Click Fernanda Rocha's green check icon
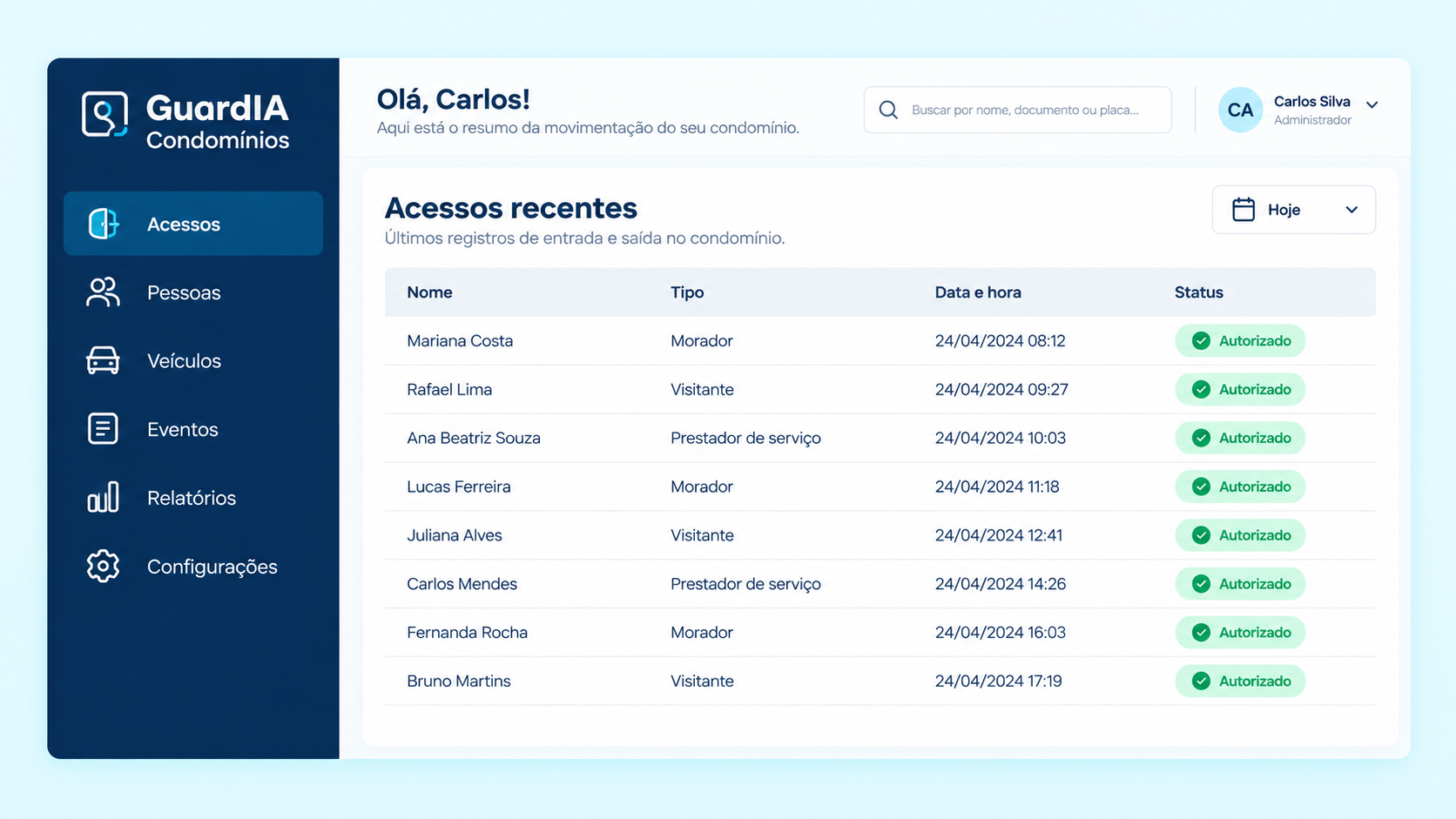This screenshot has height=819, width=1456. (1201, 633)
